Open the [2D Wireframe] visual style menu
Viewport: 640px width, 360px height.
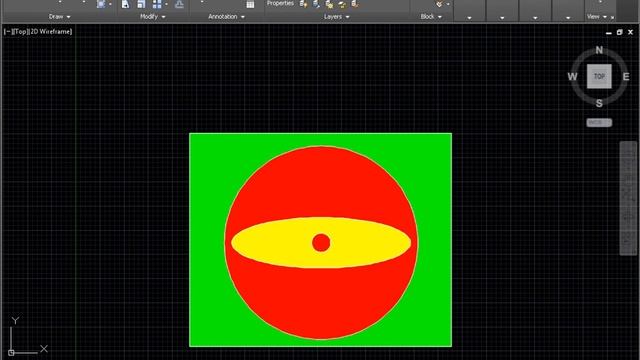51,31
